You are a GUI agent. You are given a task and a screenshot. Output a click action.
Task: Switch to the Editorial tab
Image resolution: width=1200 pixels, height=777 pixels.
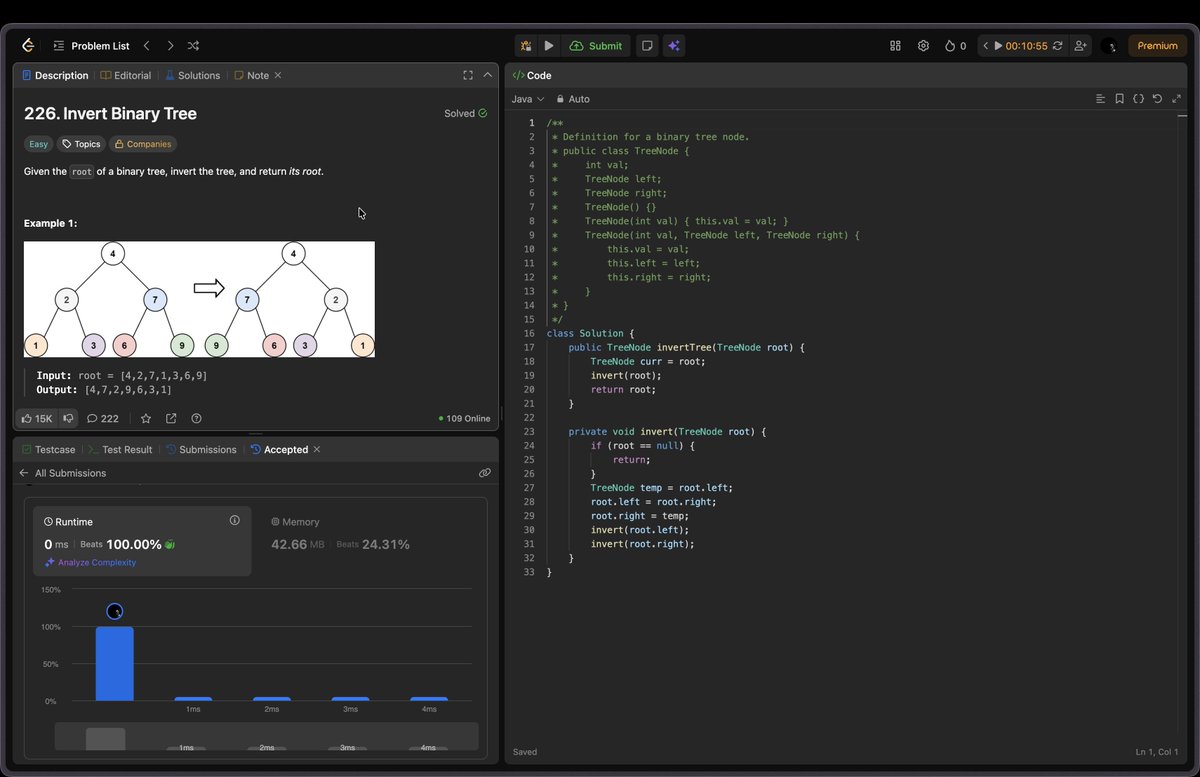coord(125,75)
